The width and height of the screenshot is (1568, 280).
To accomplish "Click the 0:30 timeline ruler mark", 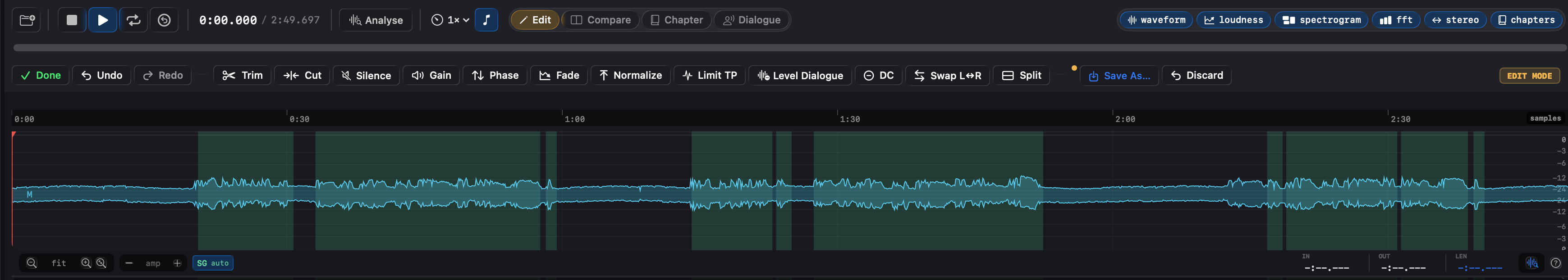I will [299, 119].
